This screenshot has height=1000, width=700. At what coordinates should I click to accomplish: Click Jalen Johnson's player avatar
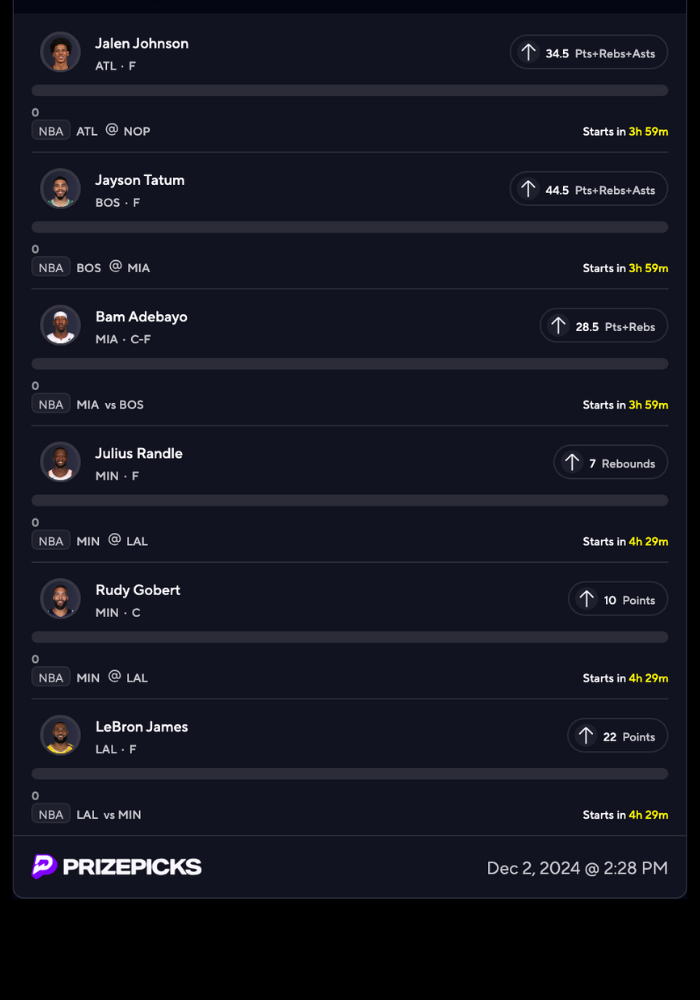(60, 52)
